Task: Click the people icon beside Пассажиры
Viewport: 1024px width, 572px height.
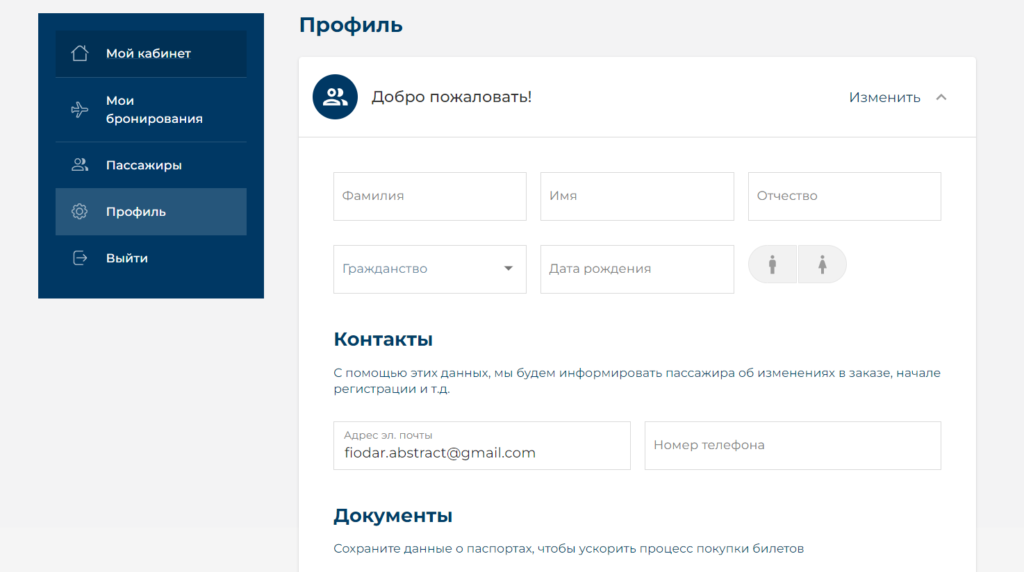Action: coord(80,165)
